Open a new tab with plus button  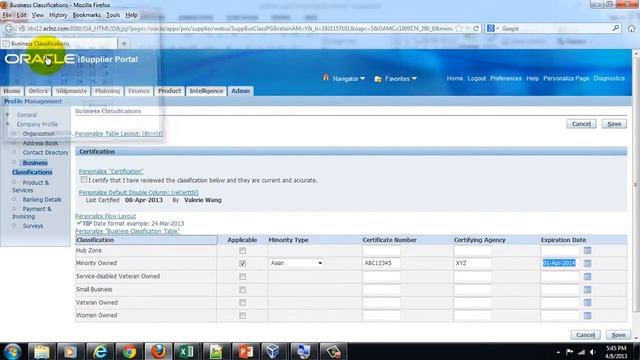pos(124,43)
